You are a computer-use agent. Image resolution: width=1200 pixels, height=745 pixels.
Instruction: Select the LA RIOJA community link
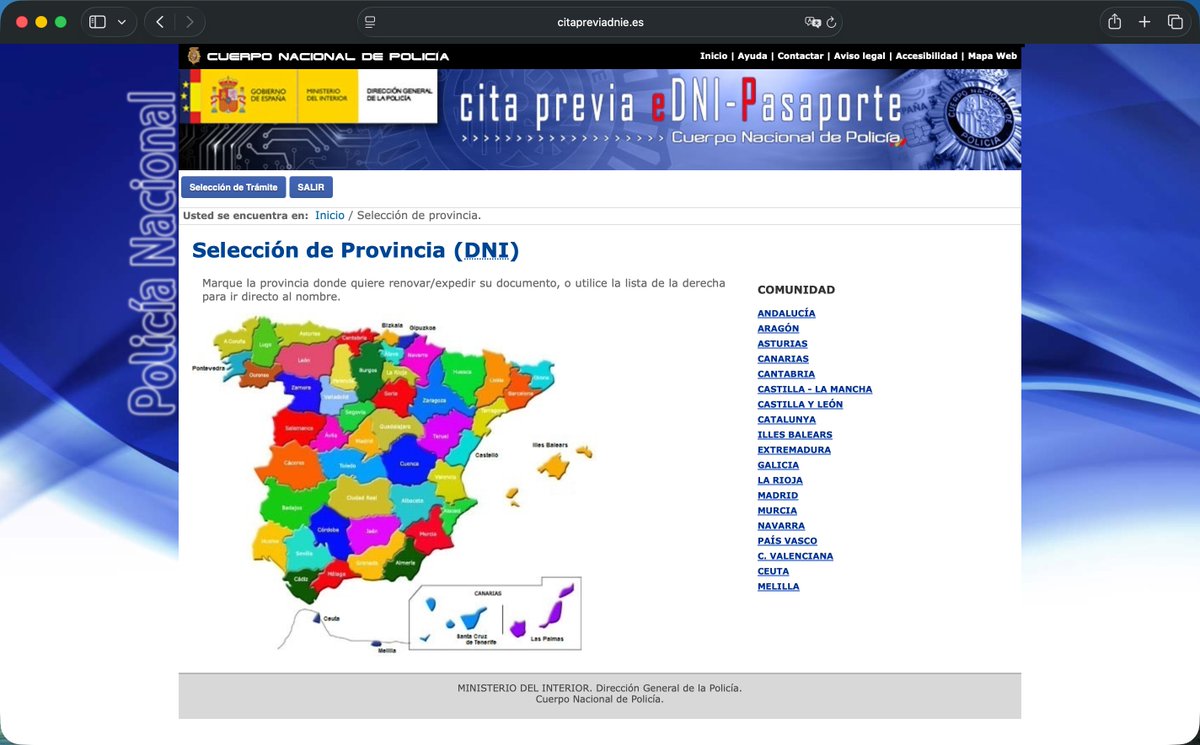tap(780, 480)
